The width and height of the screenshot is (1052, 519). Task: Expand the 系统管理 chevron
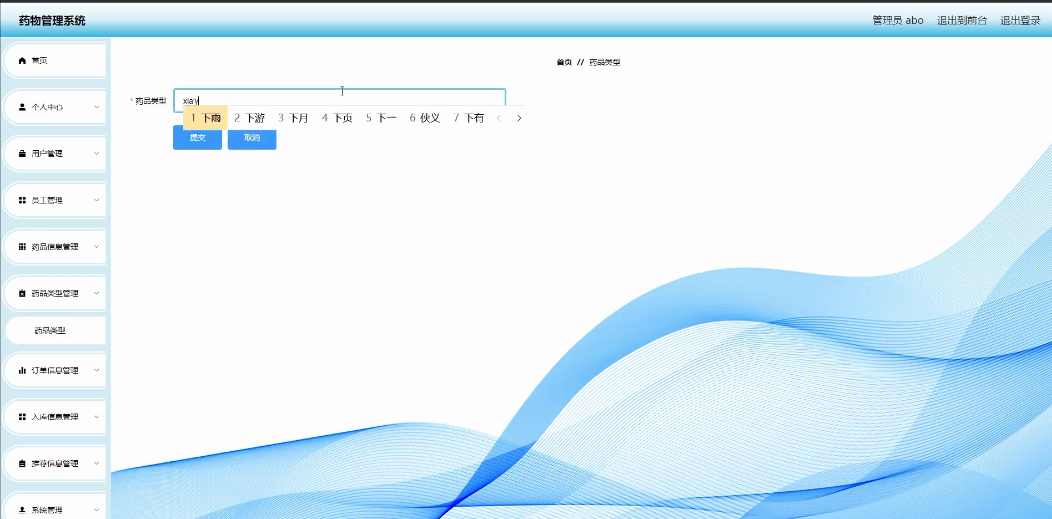pos(97,510)
